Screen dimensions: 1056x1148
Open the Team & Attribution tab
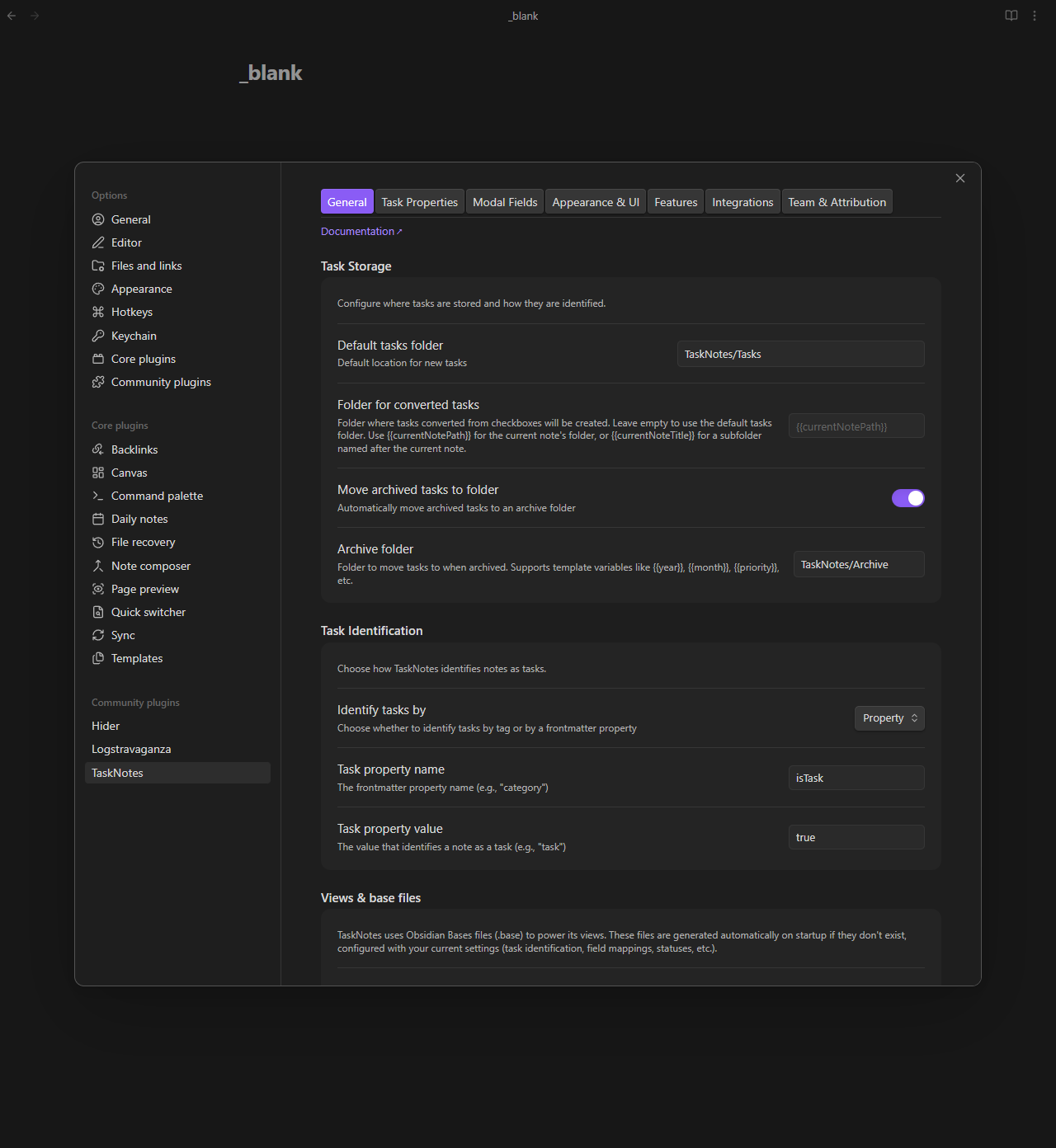(x=837, y=201)
